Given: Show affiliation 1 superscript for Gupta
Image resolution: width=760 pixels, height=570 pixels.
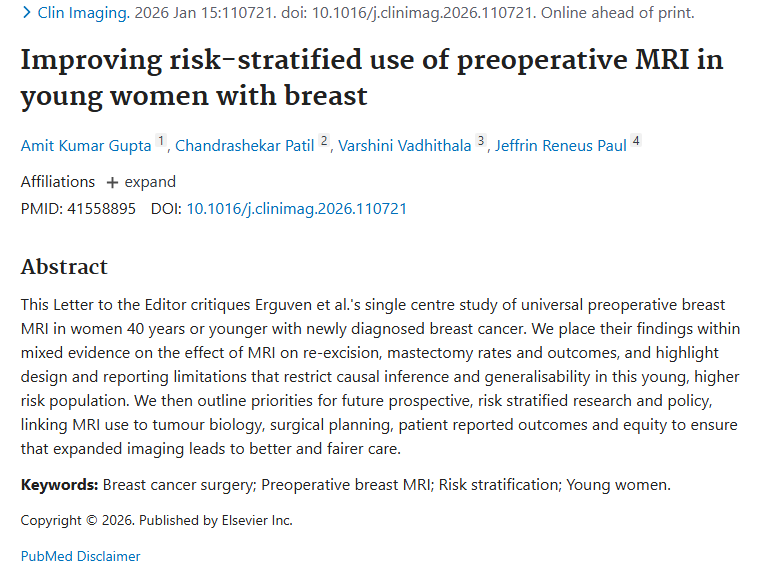Looking at the screenshot, I should pos(161,142).
